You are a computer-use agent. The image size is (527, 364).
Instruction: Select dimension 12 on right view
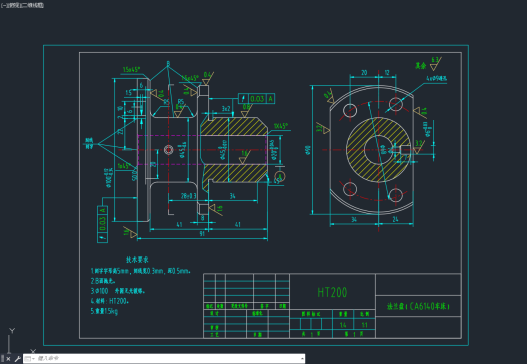(x=387, y=72)
